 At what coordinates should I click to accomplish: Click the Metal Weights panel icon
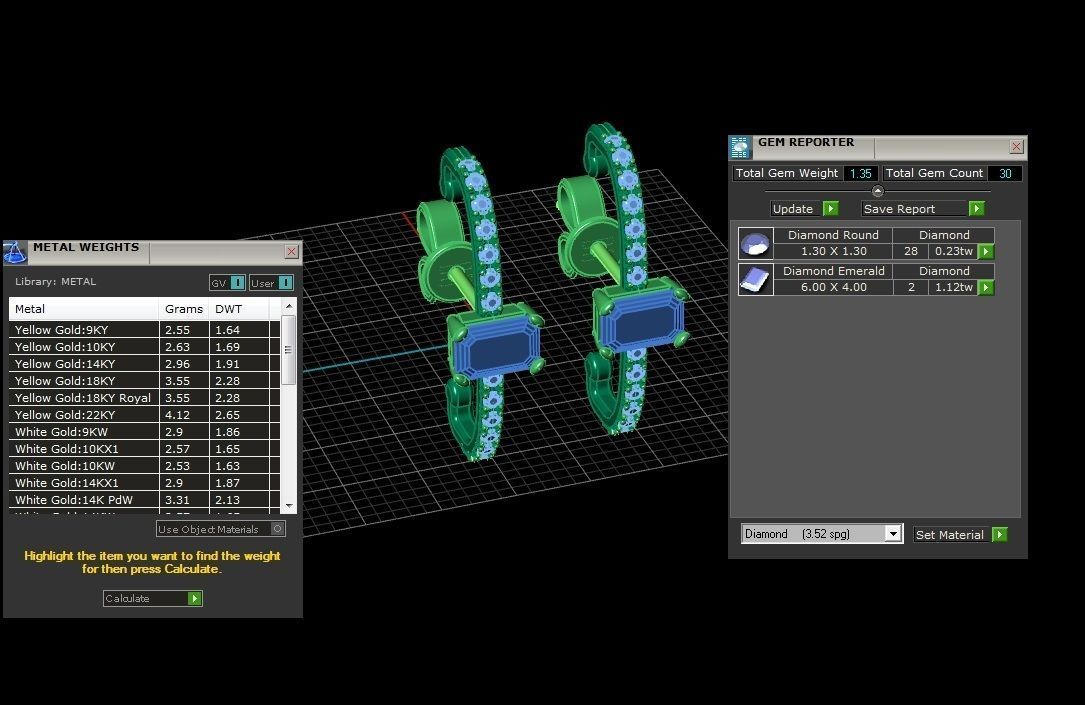pos(15,252)
